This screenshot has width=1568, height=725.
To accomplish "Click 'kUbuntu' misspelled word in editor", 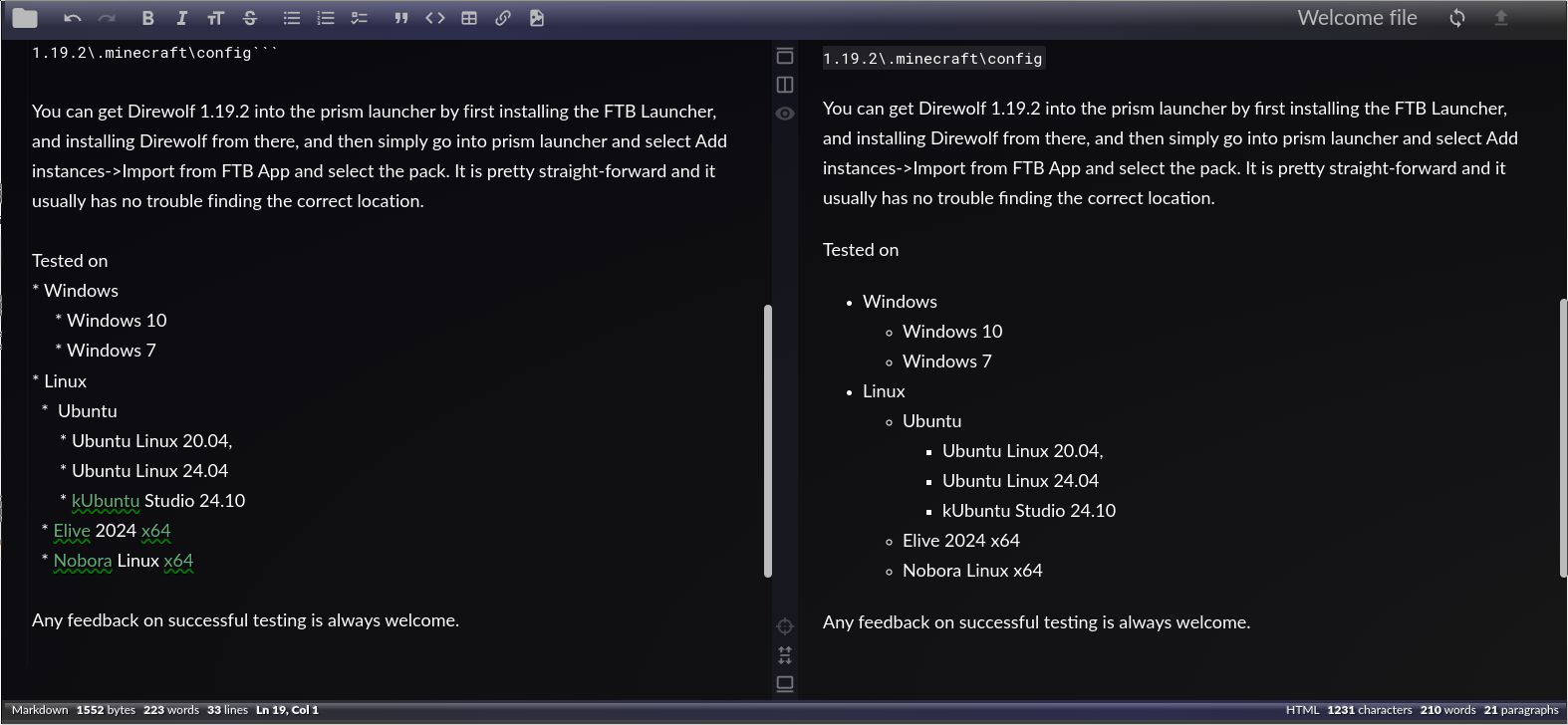I will pos(106,501).
